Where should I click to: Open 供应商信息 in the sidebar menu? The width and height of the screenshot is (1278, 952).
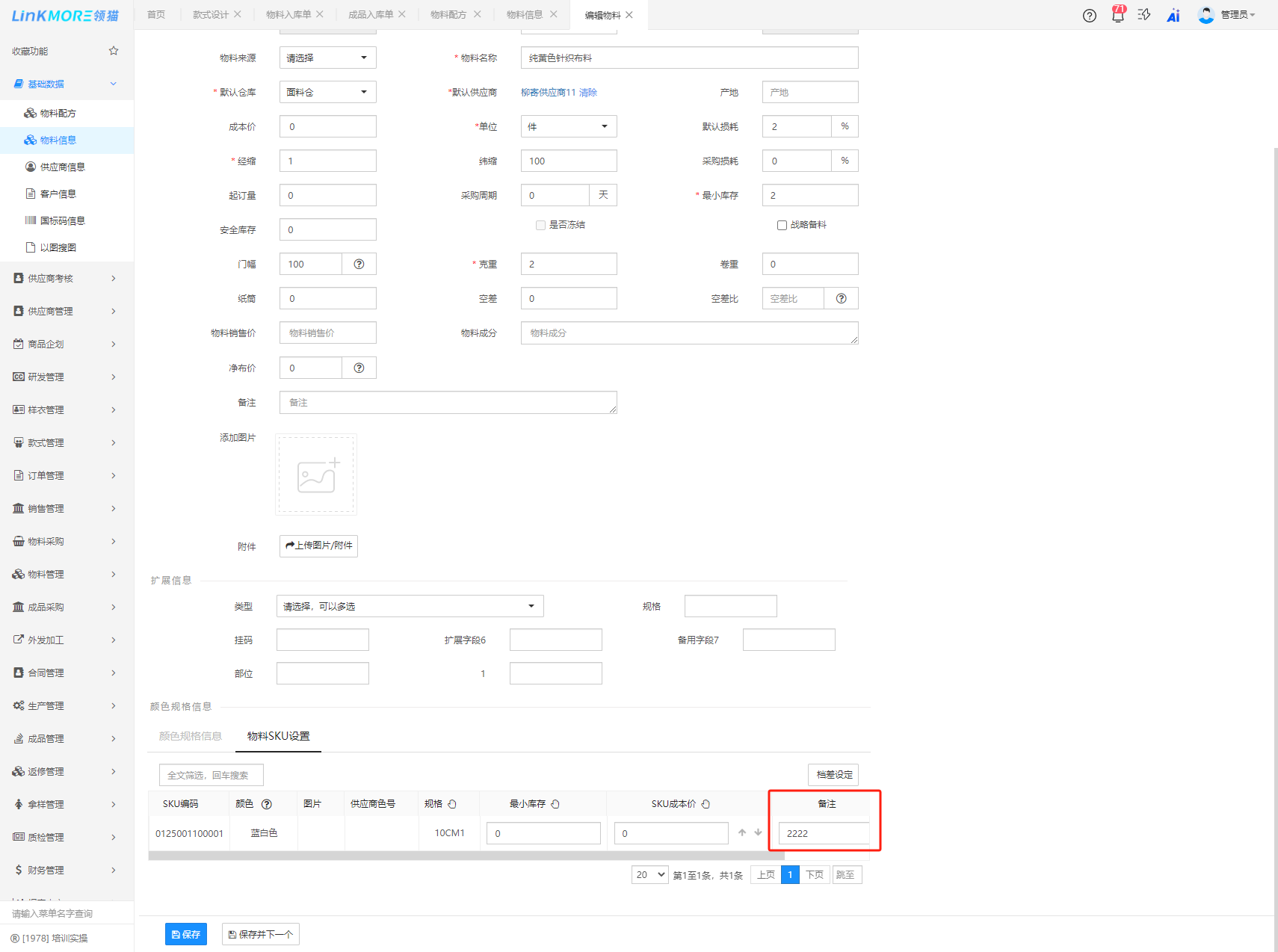tap(62, 167)
